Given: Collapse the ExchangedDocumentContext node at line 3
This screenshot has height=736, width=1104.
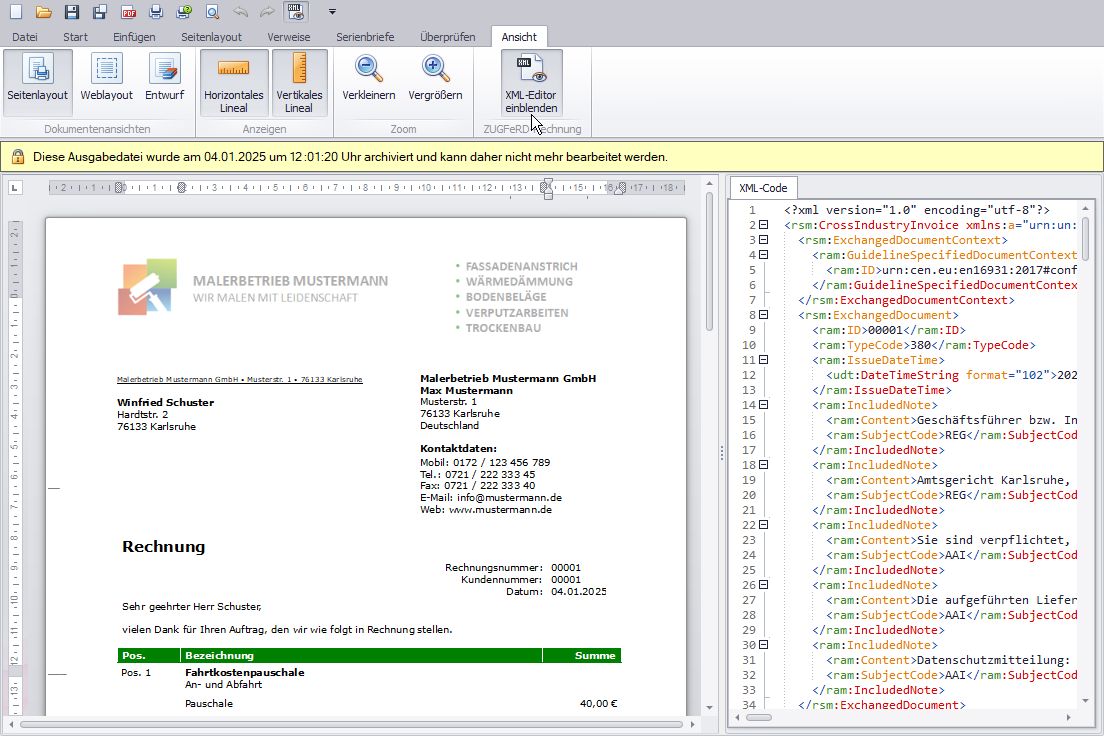Looking at the screenshot, I should pyautogui.click(x=763, y=239).
